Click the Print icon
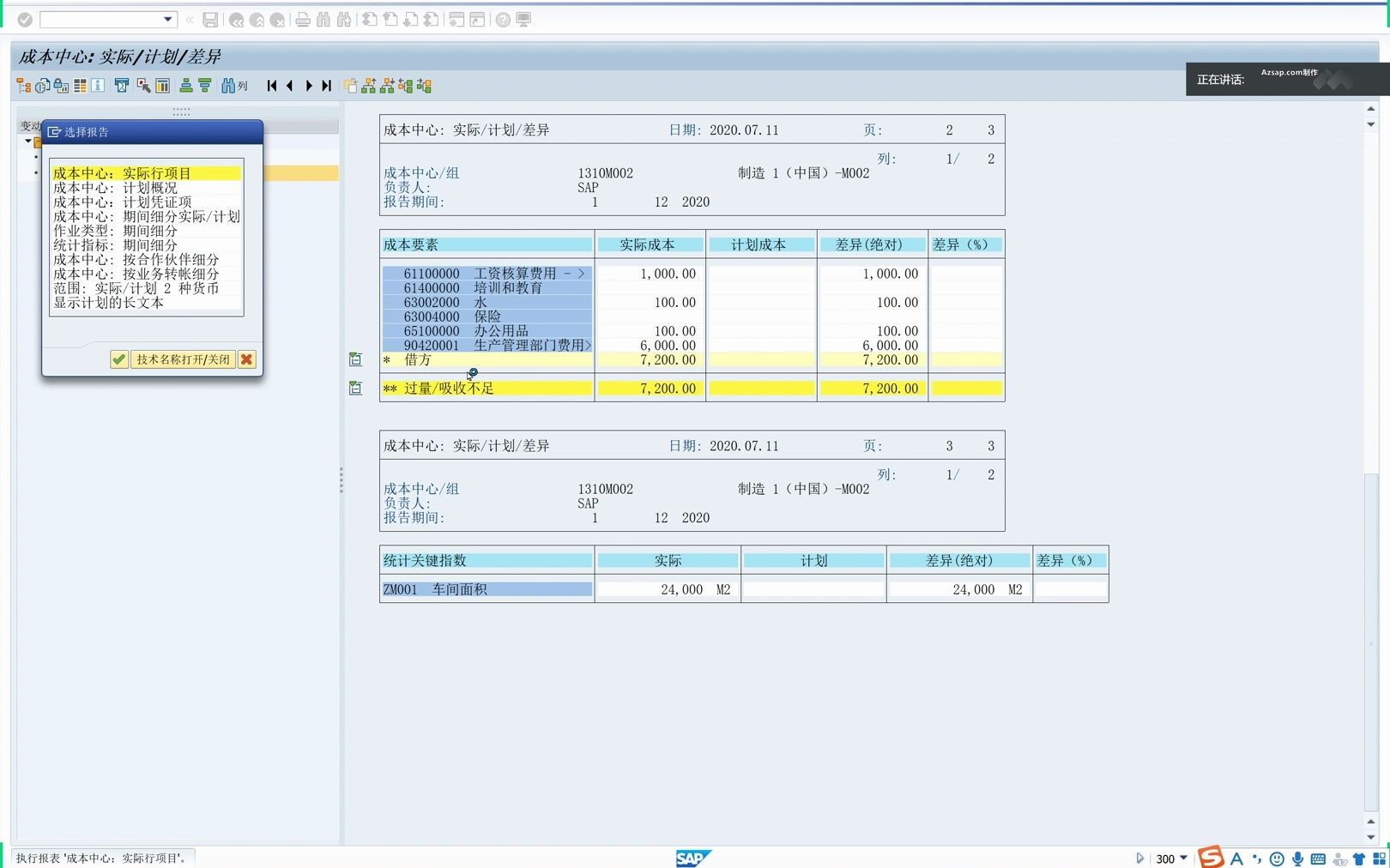The width and height of the screenshot is (1390, 868). pos(303,20)
